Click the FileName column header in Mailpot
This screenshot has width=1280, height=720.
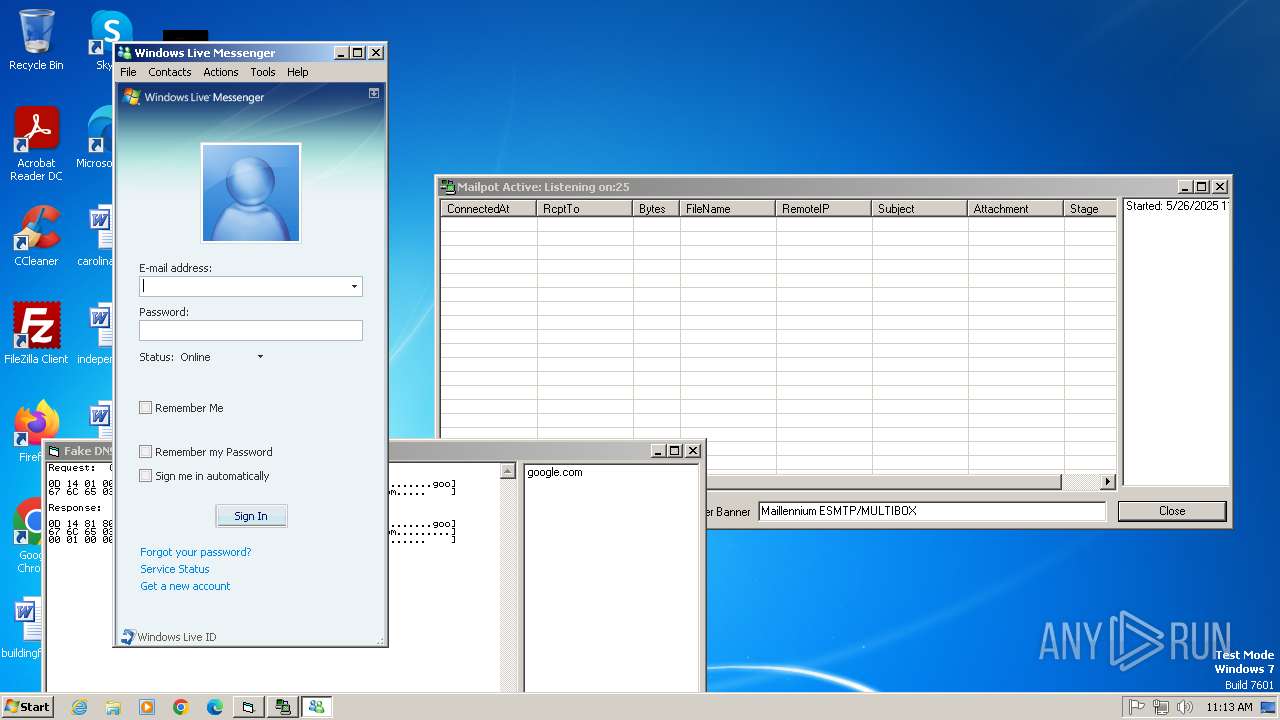point(728,209)
